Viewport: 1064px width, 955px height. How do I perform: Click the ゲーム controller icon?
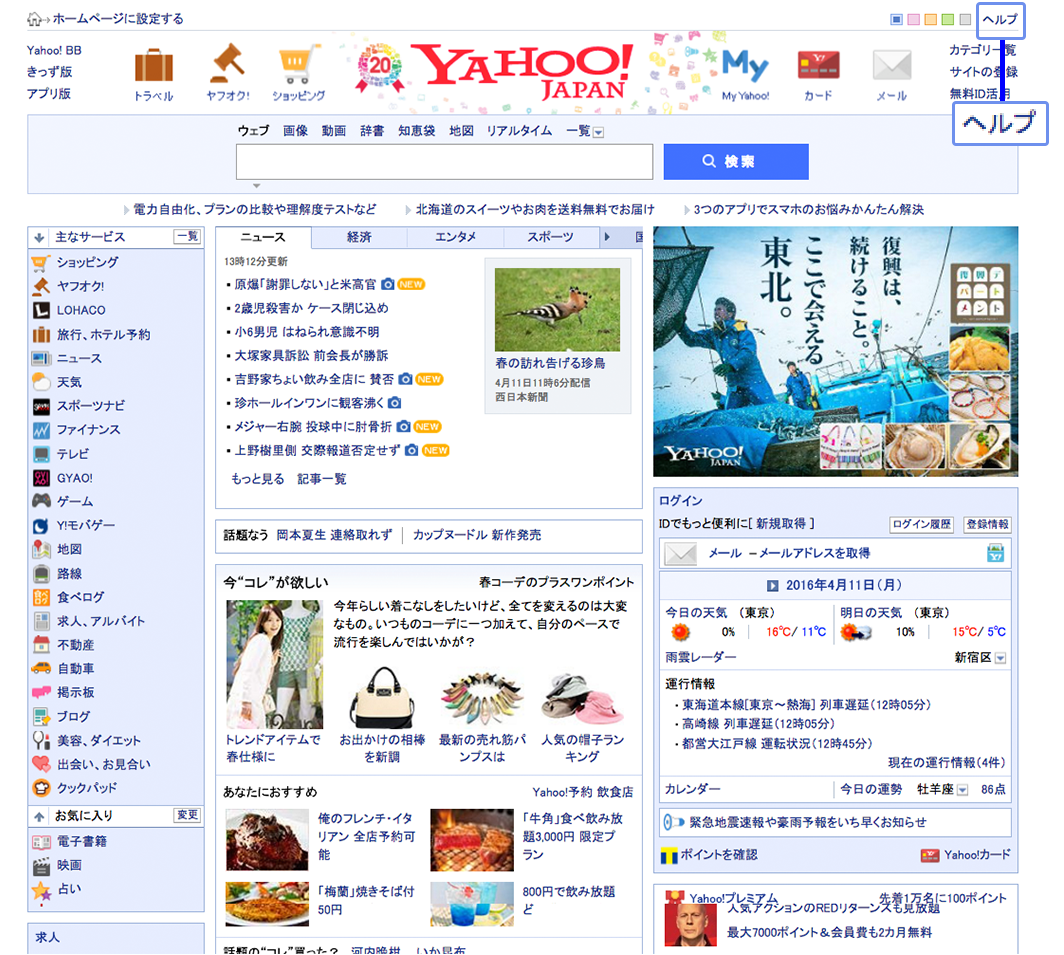[x=41, y=501]
